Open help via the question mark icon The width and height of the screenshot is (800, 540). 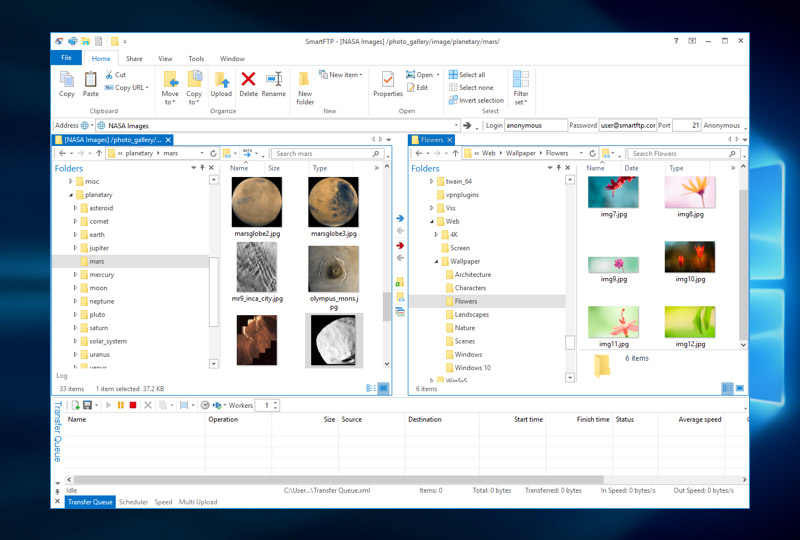(x=676, y=41)
